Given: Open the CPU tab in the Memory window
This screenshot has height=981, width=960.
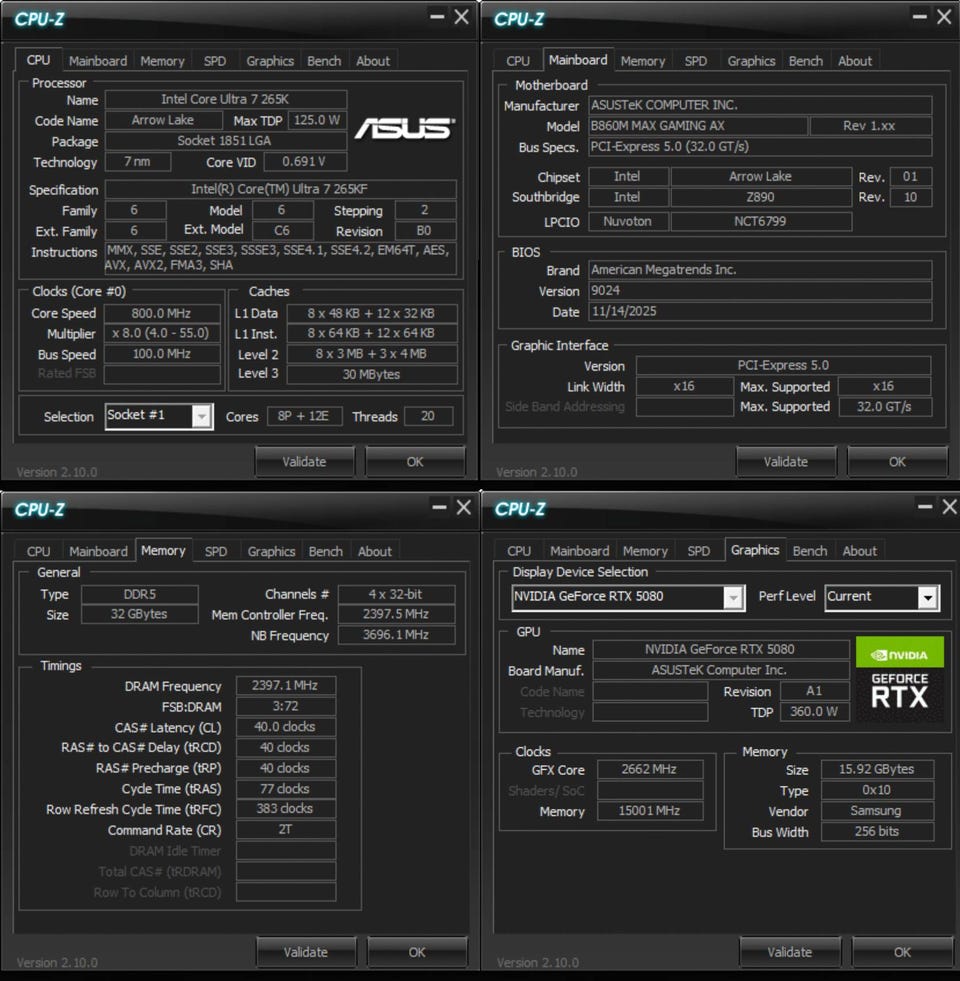Looking at the screenshot, I should [38, 551].
